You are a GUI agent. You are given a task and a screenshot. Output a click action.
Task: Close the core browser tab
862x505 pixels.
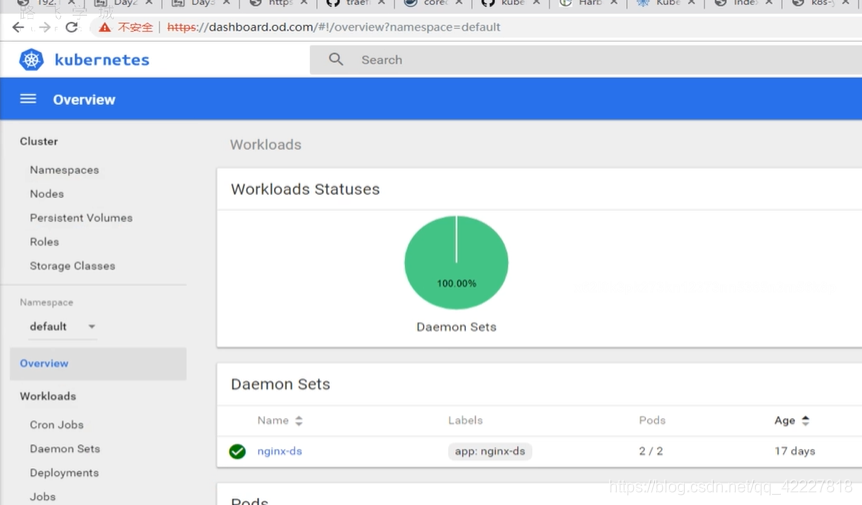tap(458, 3)
